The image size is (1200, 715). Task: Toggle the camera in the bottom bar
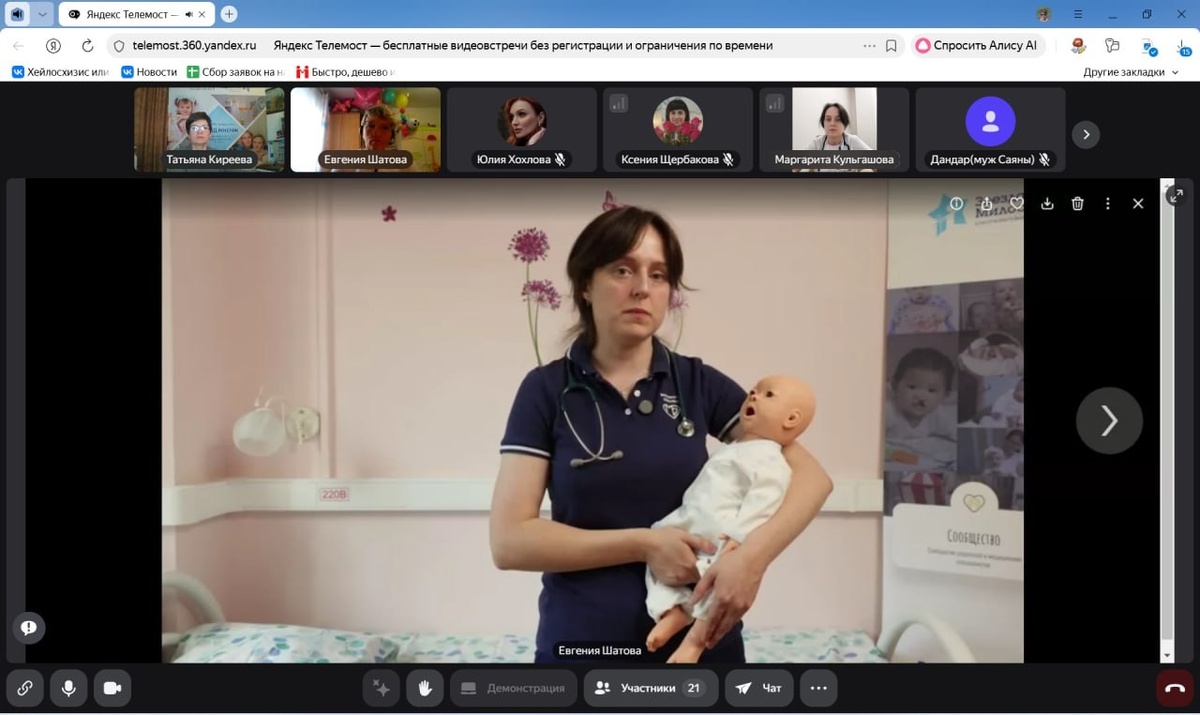(x=112, y=688)
